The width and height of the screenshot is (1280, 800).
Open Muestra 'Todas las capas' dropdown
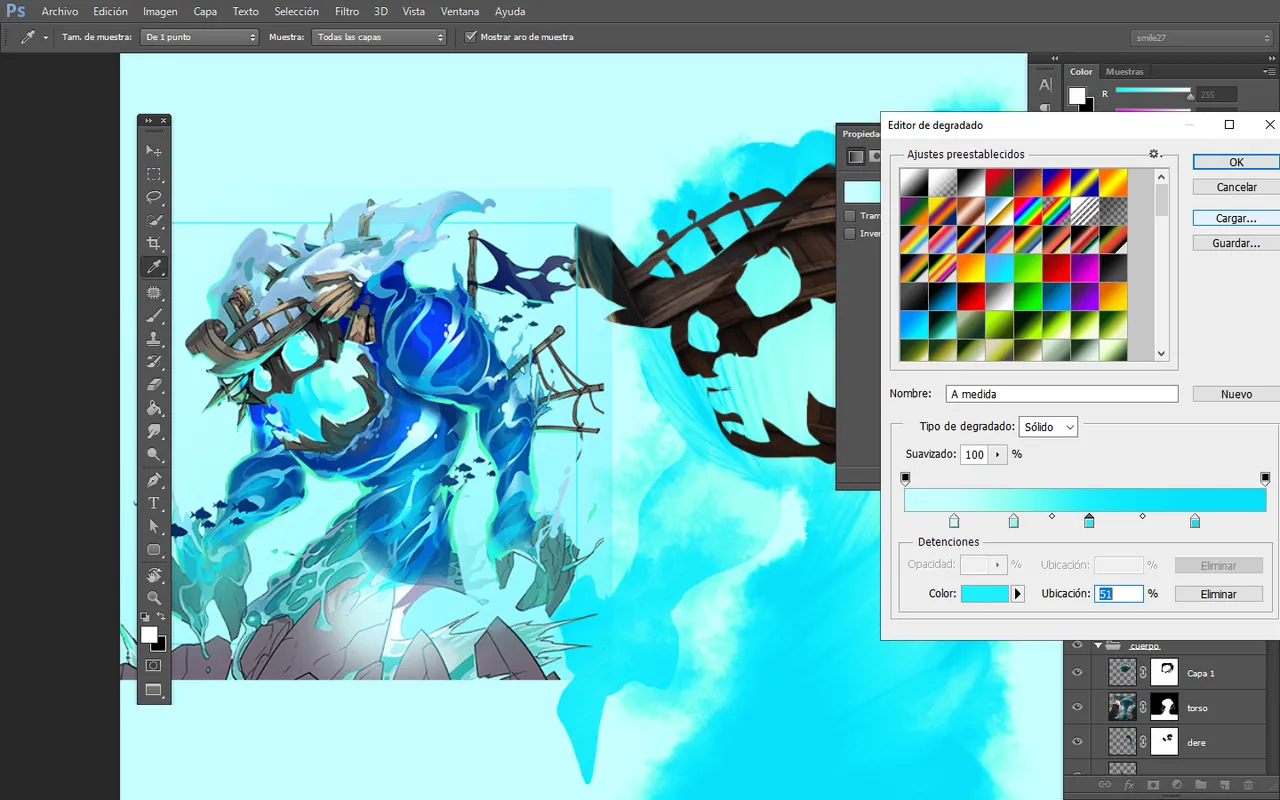[379, 37]
